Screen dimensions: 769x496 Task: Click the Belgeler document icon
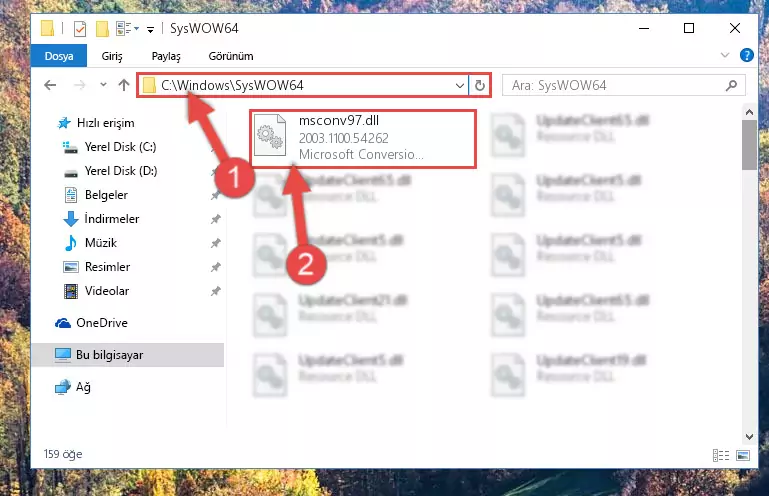pyautogui.click(x=71, y=195)
